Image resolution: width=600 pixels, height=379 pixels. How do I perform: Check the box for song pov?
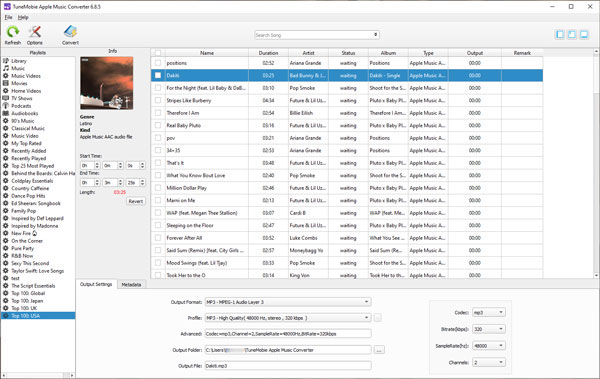point(158,138)
